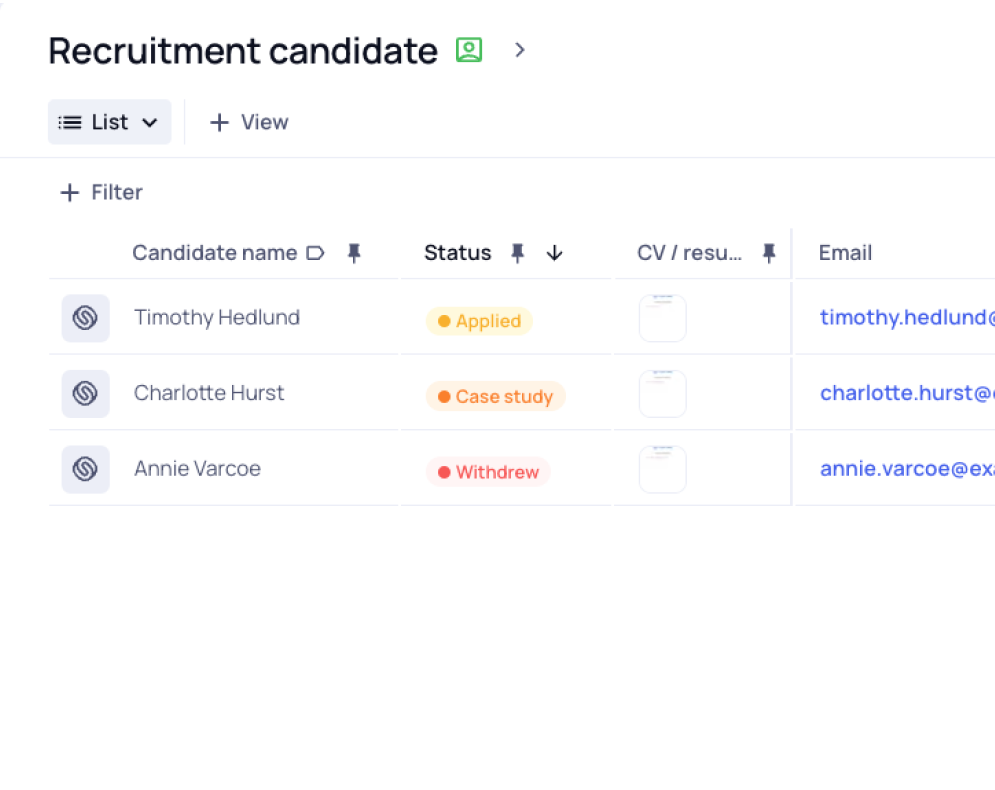995x790 pixels.
Task: Click Annie Varcoe's avatar icon
Action: [x=85, y=469]
